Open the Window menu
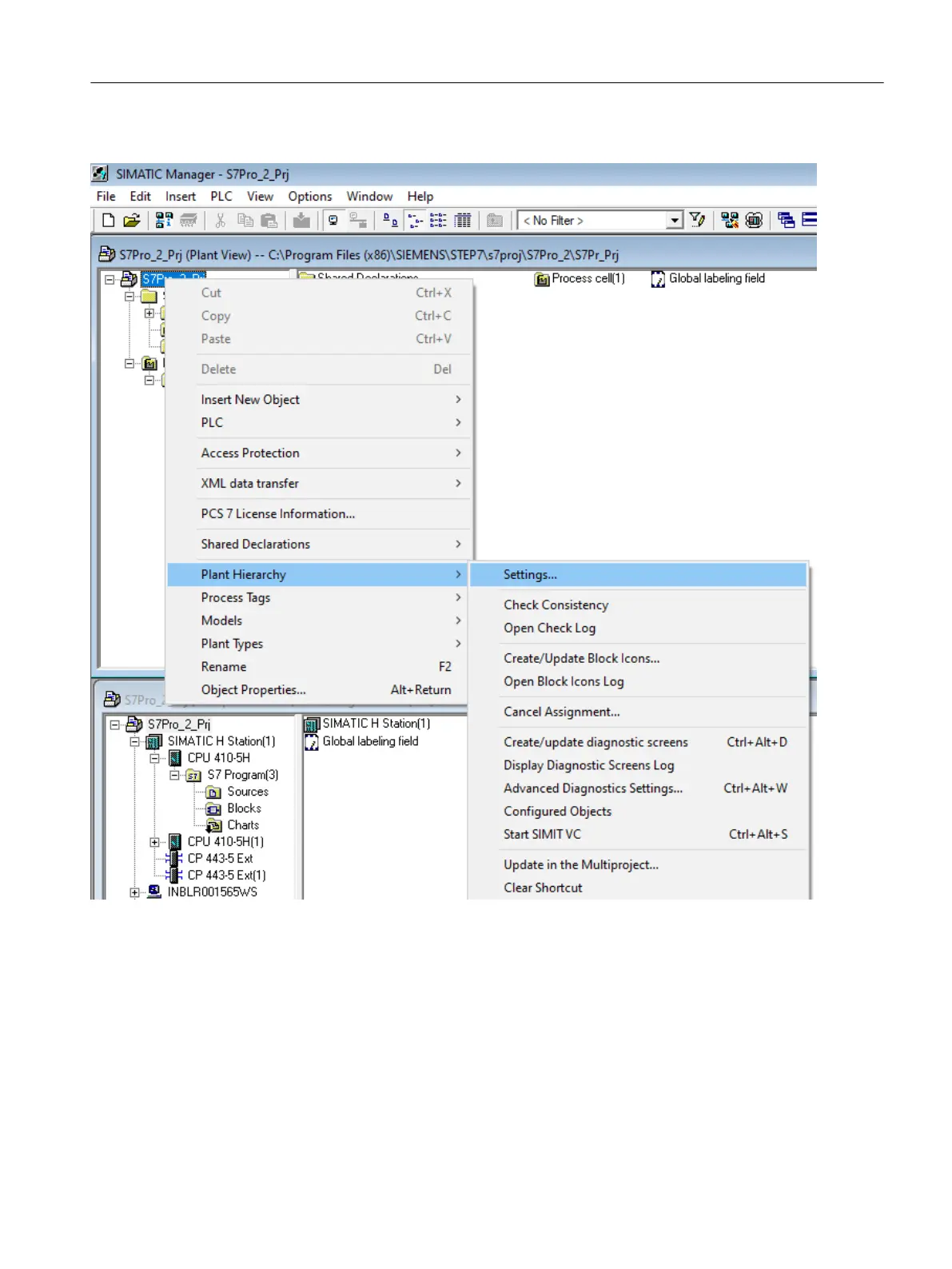This screenshot has width=952, height=1269. pyautogui.click(x=369, y=197)
